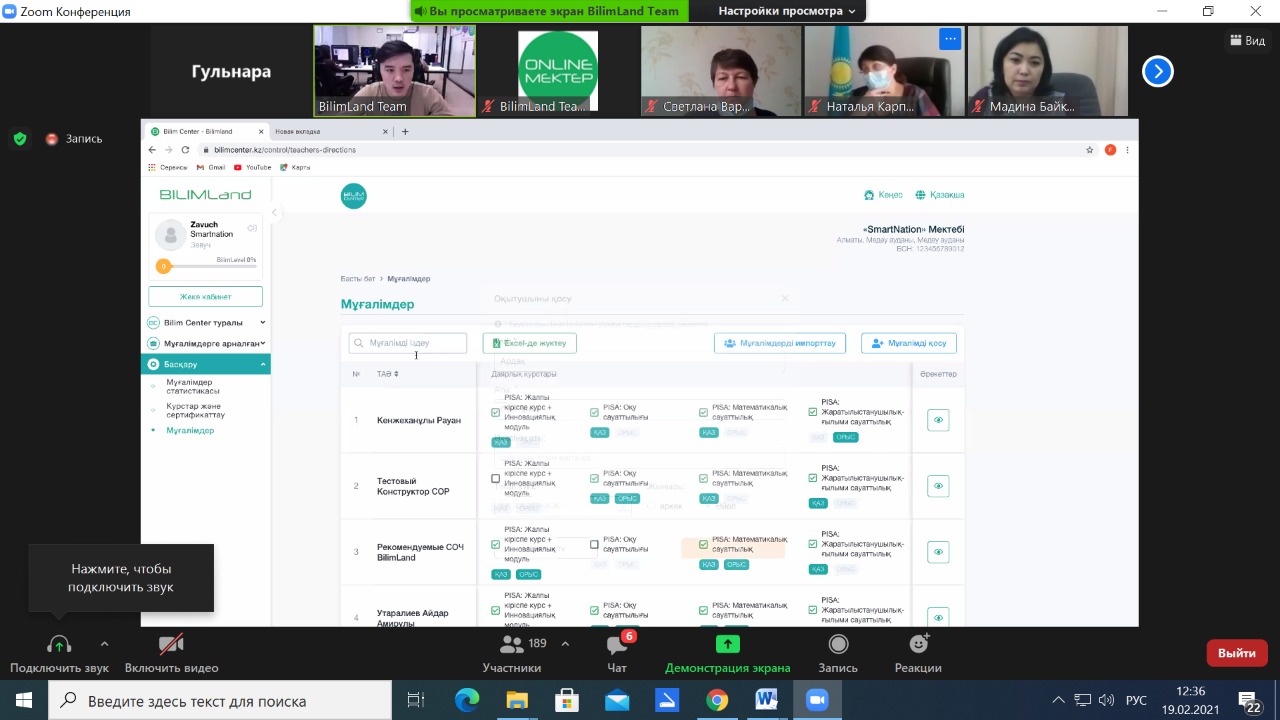The height and width of the screenshot is (720, 1280).
Task: Click Мұғалімдерді импорттау button
Action: pyautogui.click(x=780, y=343)
